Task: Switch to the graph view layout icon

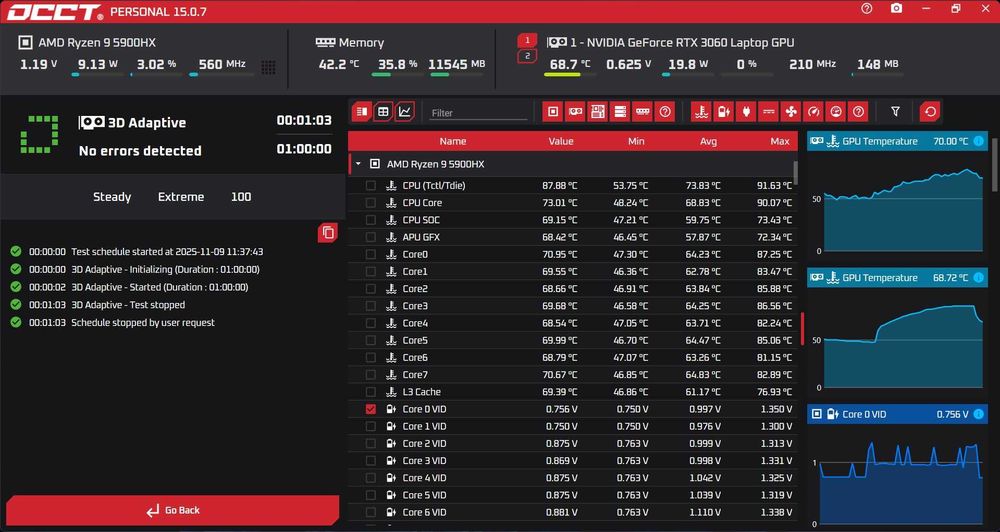Action: pyautogui.click(x=405, y=112)
